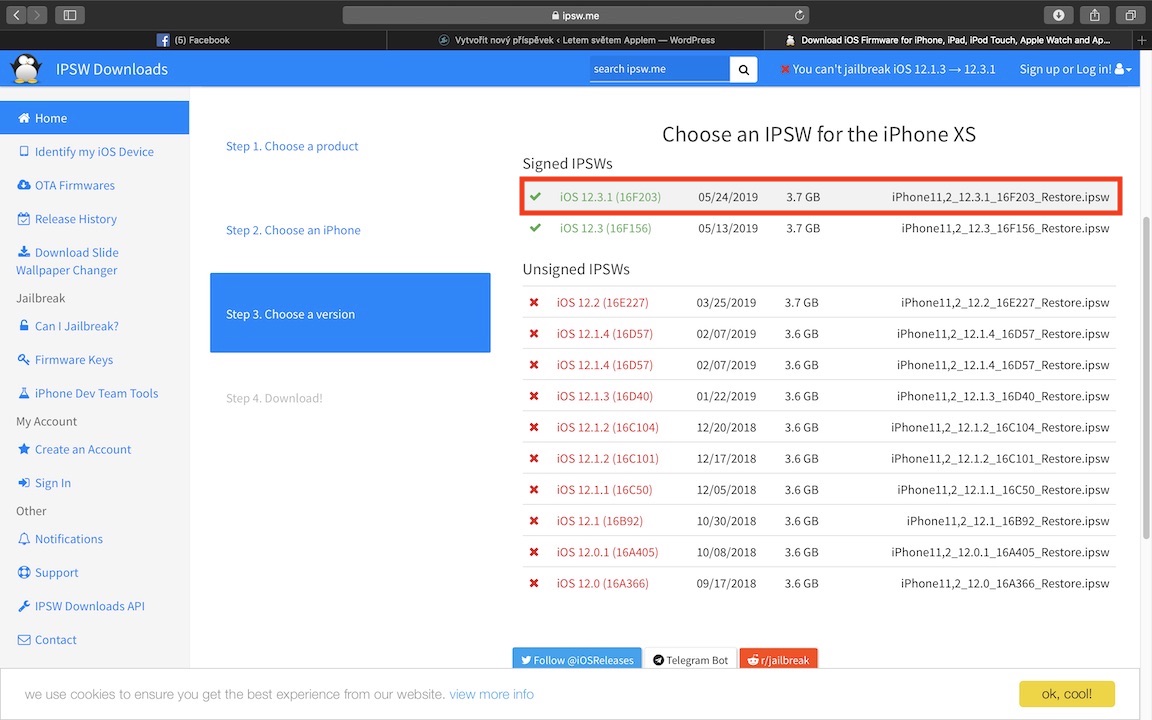Screen dimensions: 1152x720
Task: Click the lifebuoy icon beside Support
Action: pos(24,572)
